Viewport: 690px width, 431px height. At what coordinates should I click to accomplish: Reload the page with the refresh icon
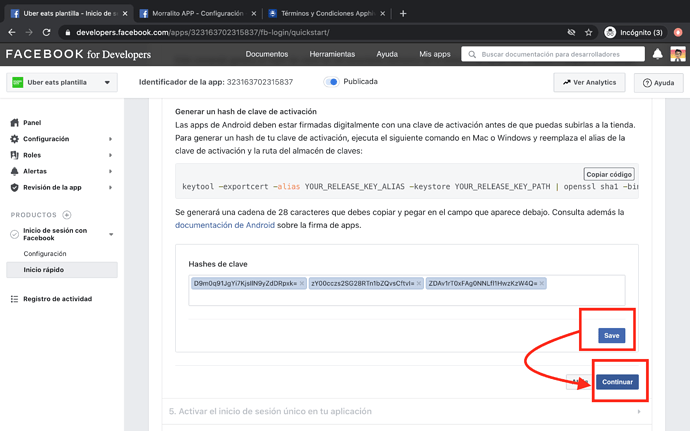pyautogui.click(x=46, y=32)
